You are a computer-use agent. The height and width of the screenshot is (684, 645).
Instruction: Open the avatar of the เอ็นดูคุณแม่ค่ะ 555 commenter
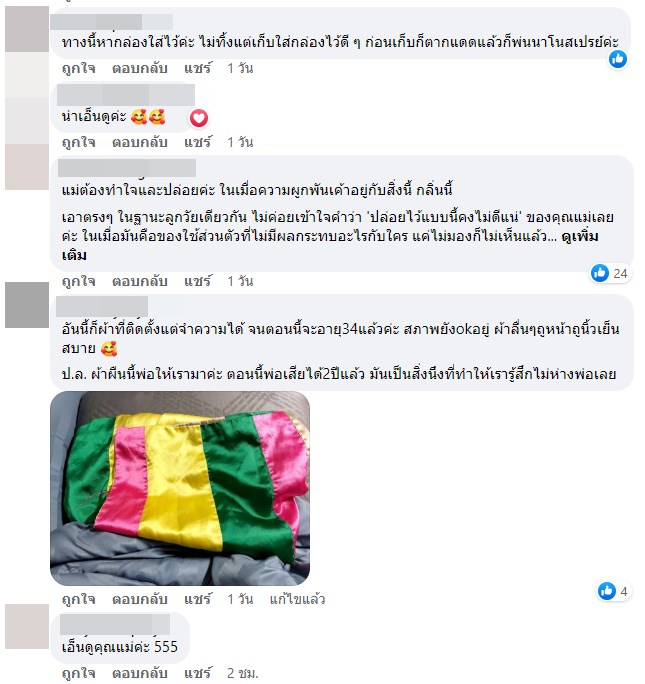pyautogui.click(x=27, y=626)
